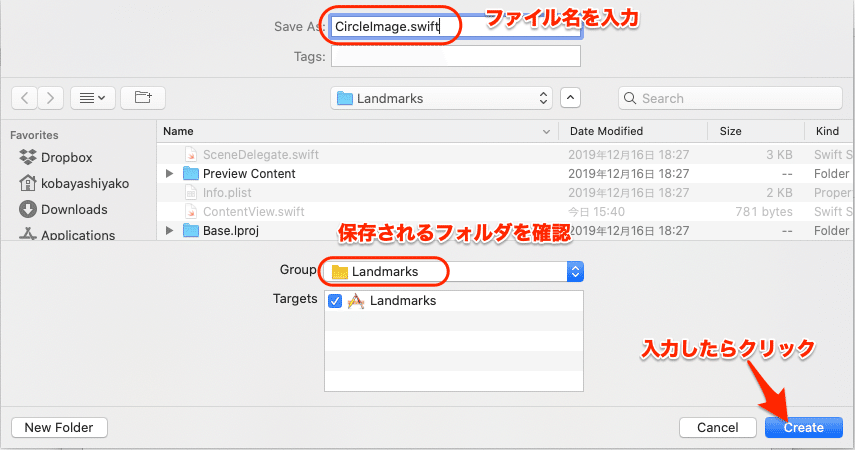Viewport: 855px width, 450px height.
Task: Open Applications in the sidebar
Action: [x=67, y=235]
